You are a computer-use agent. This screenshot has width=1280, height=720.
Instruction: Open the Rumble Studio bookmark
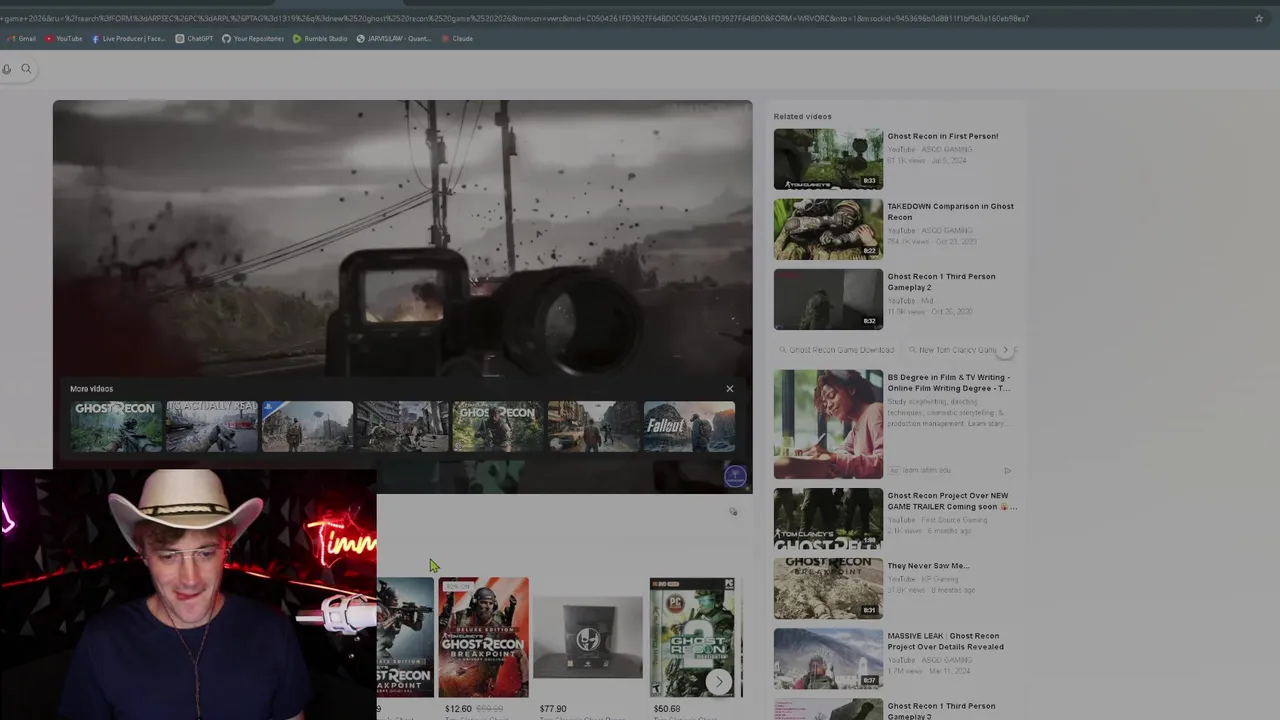coord(320,39)
